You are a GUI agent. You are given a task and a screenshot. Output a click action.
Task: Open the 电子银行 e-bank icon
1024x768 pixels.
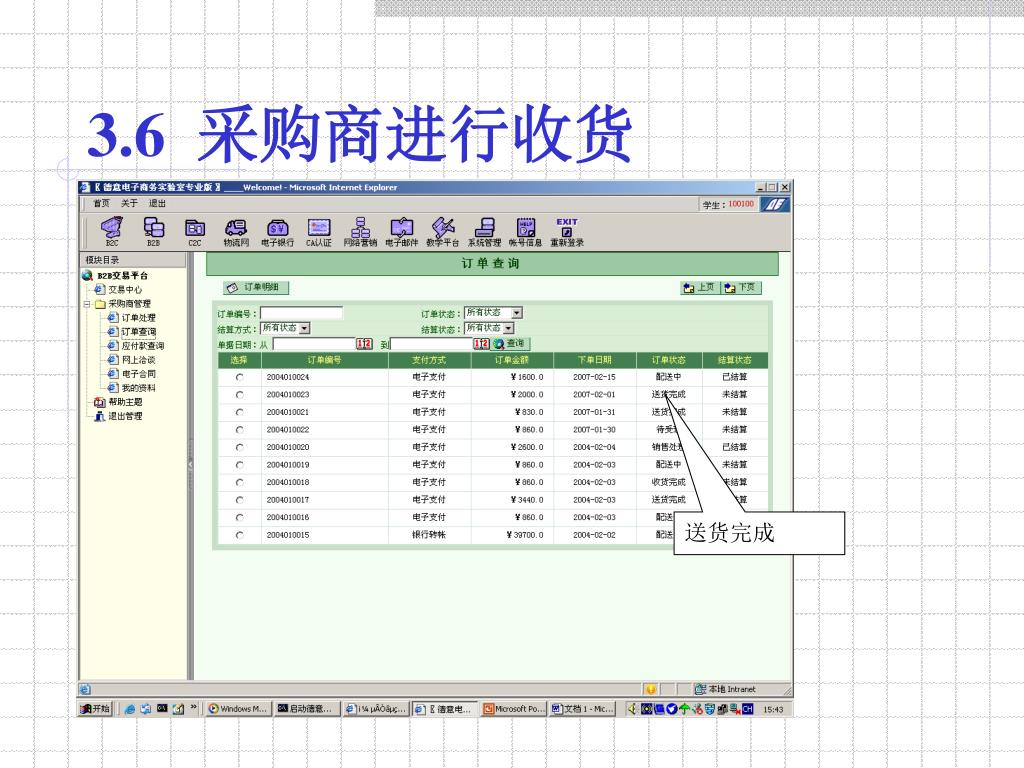(278, 231)
